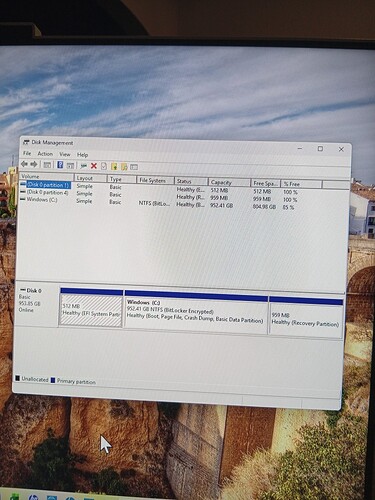Click the Primary partition blue legend swatch

tap(53, 380)
